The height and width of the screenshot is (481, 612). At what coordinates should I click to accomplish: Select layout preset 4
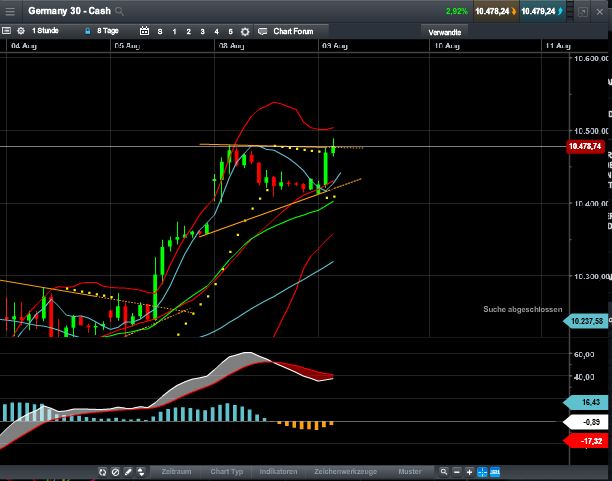(x=217, y=32)
